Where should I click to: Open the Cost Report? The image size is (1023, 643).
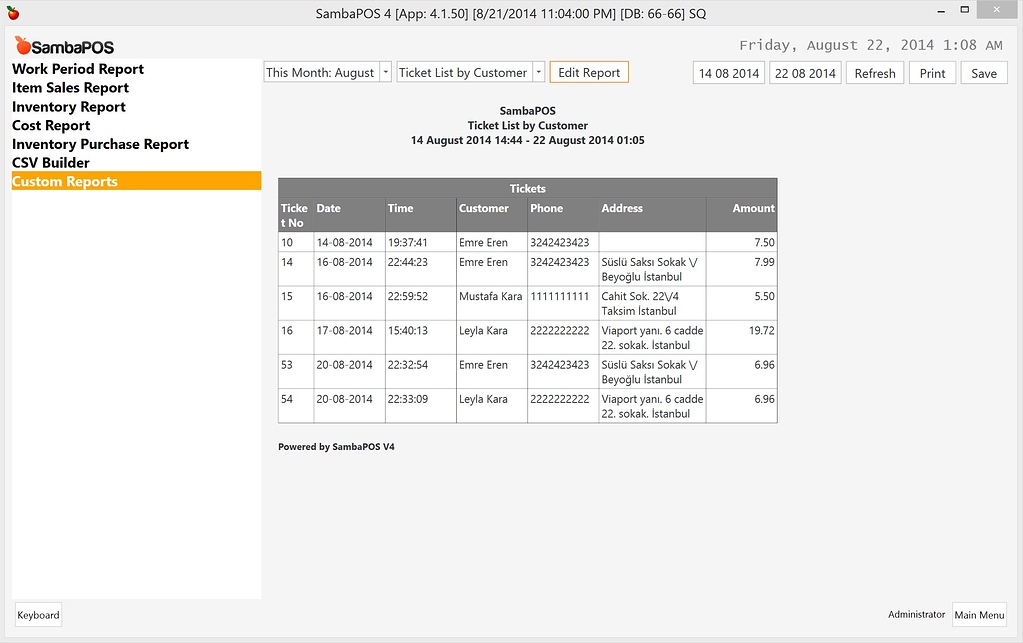(x=50, y=125)
